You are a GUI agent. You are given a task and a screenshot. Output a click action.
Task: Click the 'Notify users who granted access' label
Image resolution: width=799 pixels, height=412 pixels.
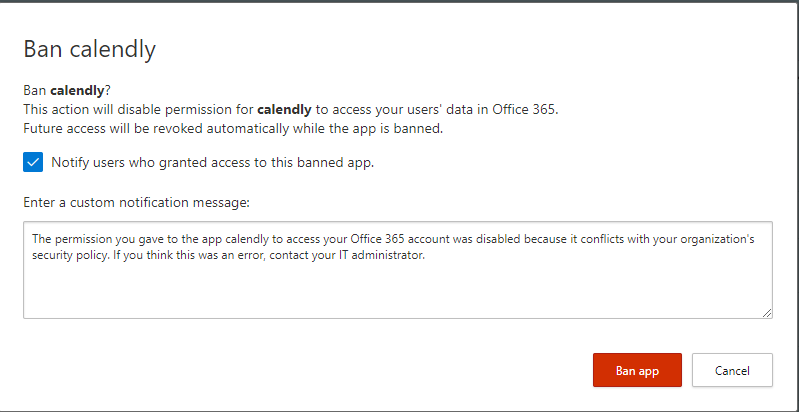212,162
